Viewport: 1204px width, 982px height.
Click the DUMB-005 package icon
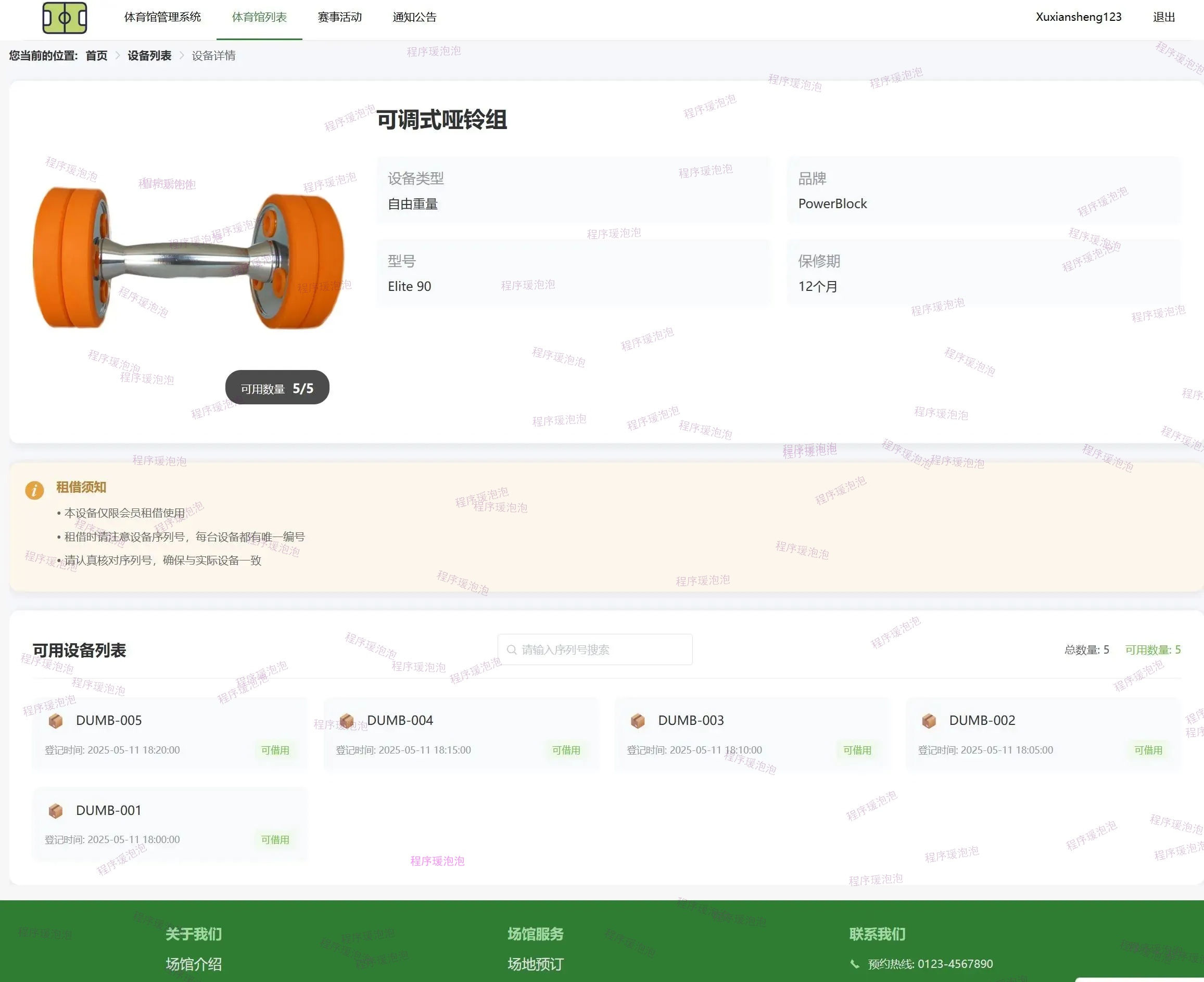click(x=56, y=721)
